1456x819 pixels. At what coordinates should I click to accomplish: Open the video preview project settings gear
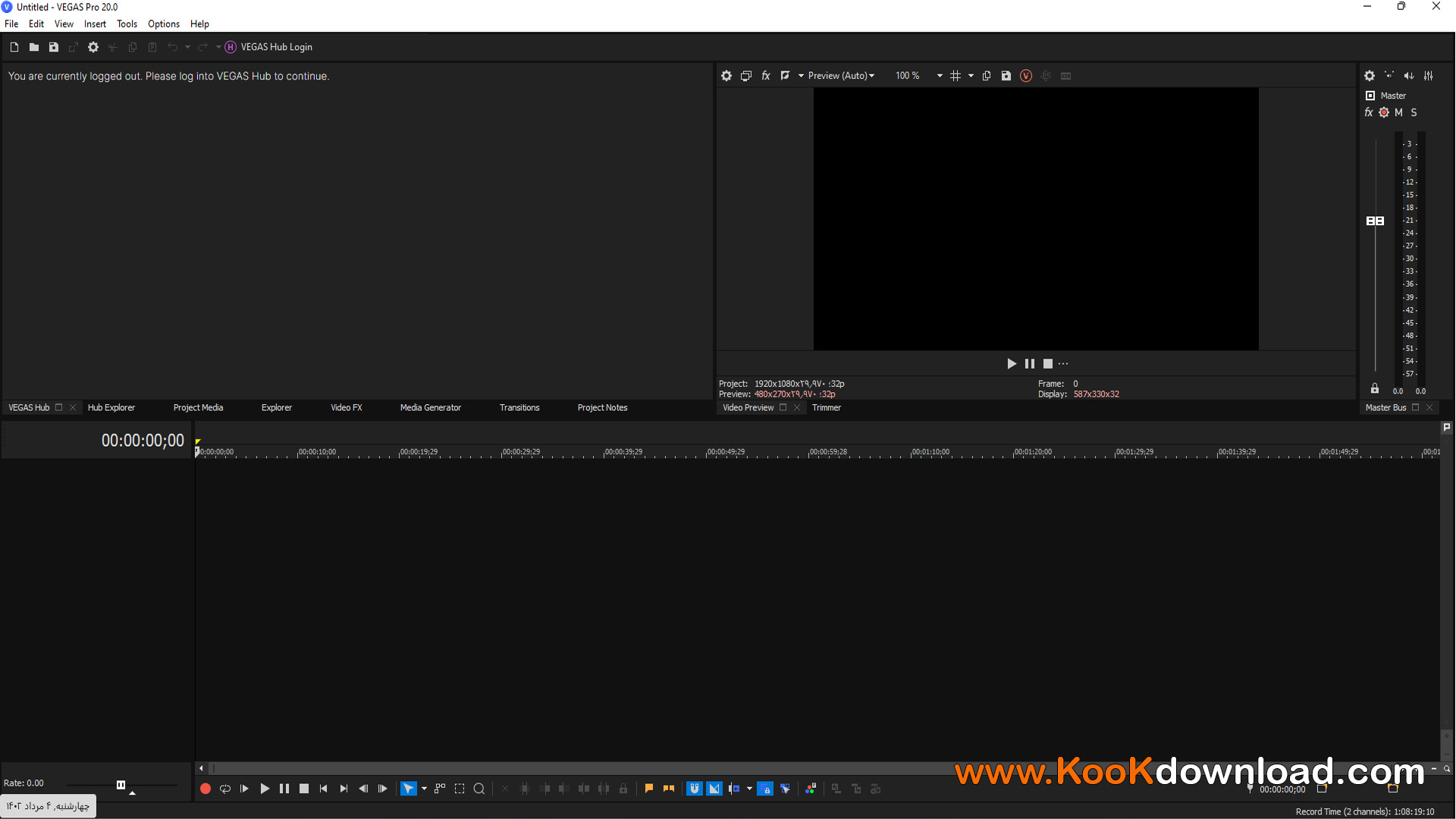726,76
